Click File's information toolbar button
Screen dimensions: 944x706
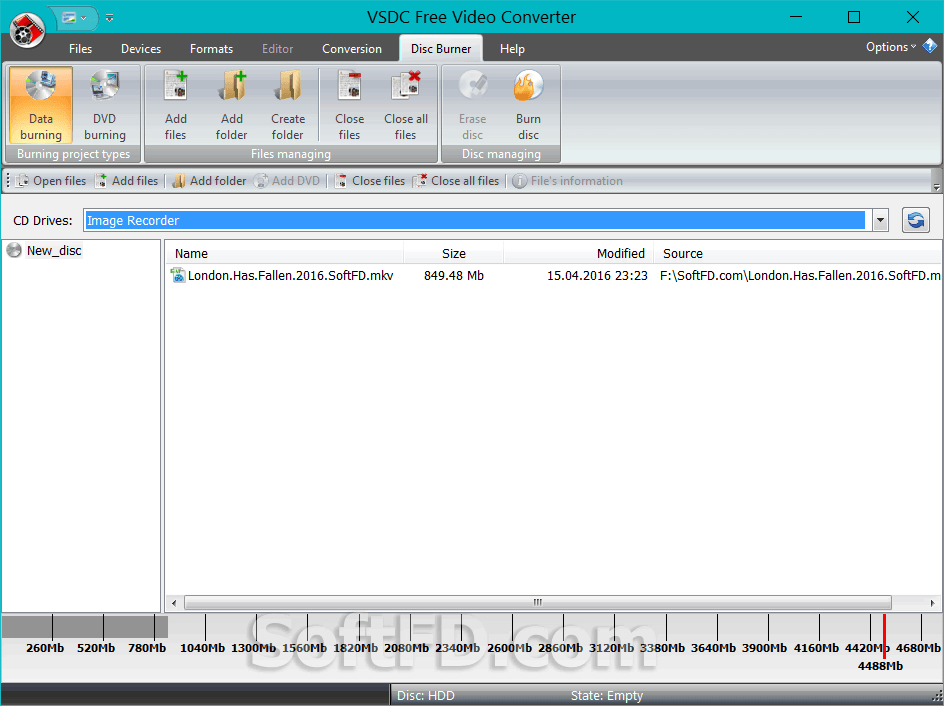tap(568, 181)
